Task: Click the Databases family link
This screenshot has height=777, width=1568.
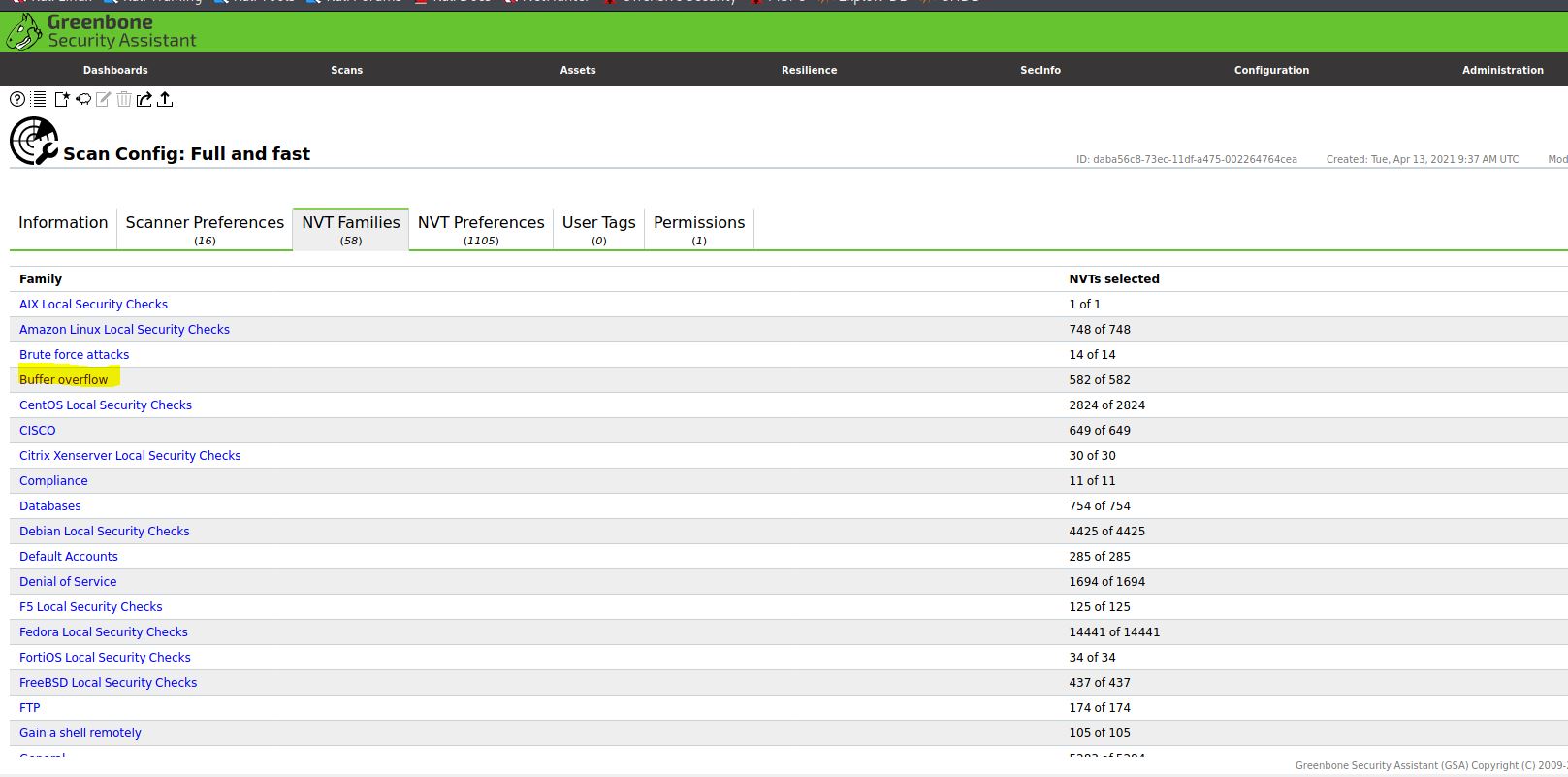Action: pos(50,506)
